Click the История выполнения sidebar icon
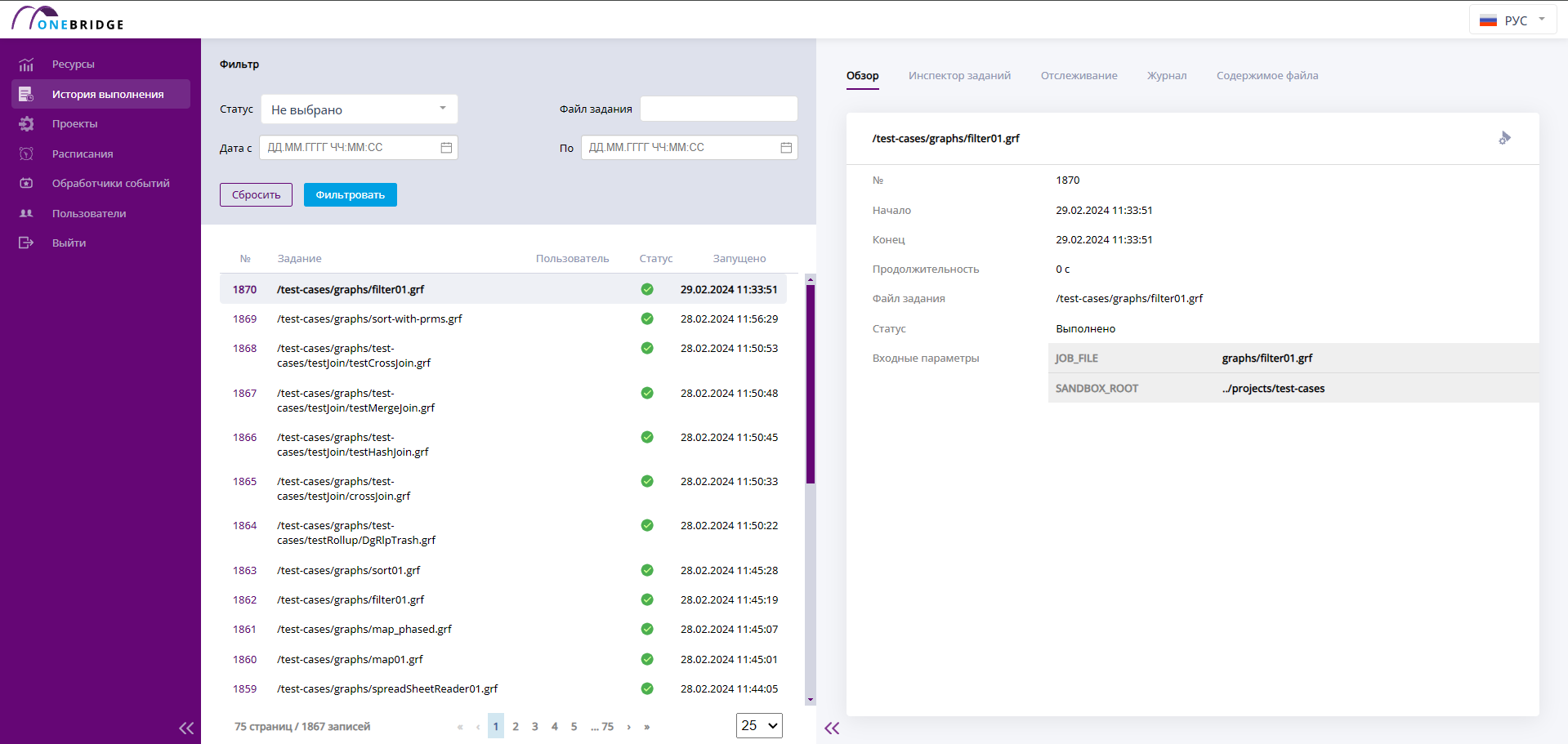1568x744 pixels. [x=26, y=94]
